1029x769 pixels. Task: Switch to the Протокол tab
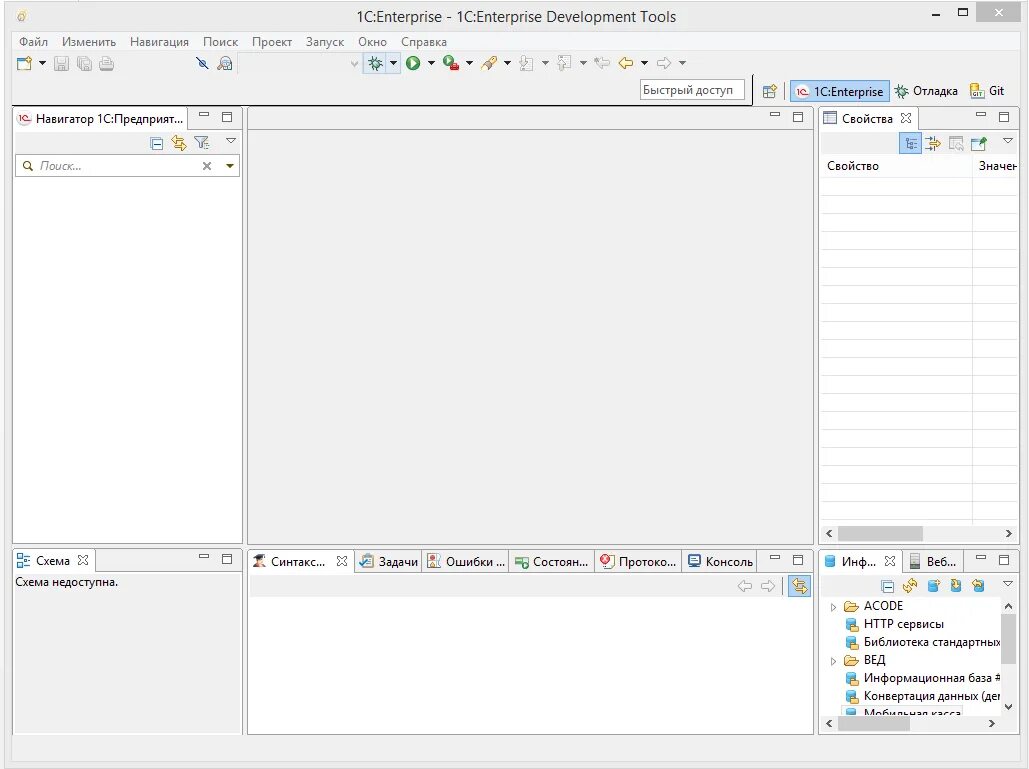point(639,562)
